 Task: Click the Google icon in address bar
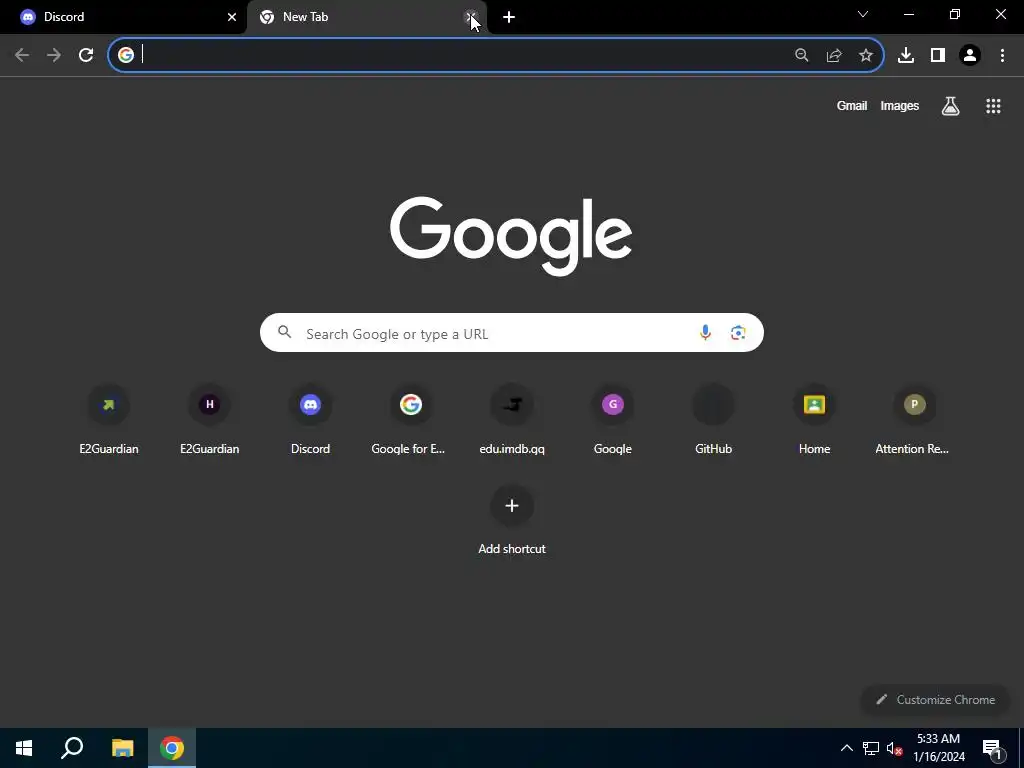point(126,55)
